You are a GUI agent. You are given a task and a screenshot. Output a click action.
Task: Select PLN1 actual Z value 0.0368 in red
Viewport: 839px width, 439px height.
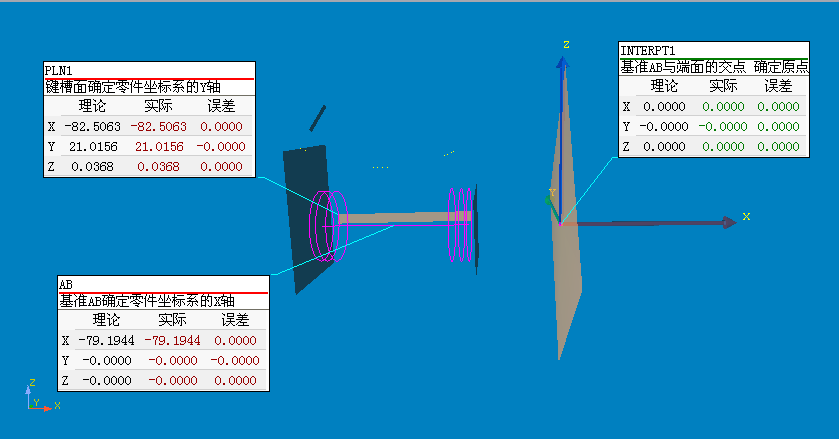point(158,166)
